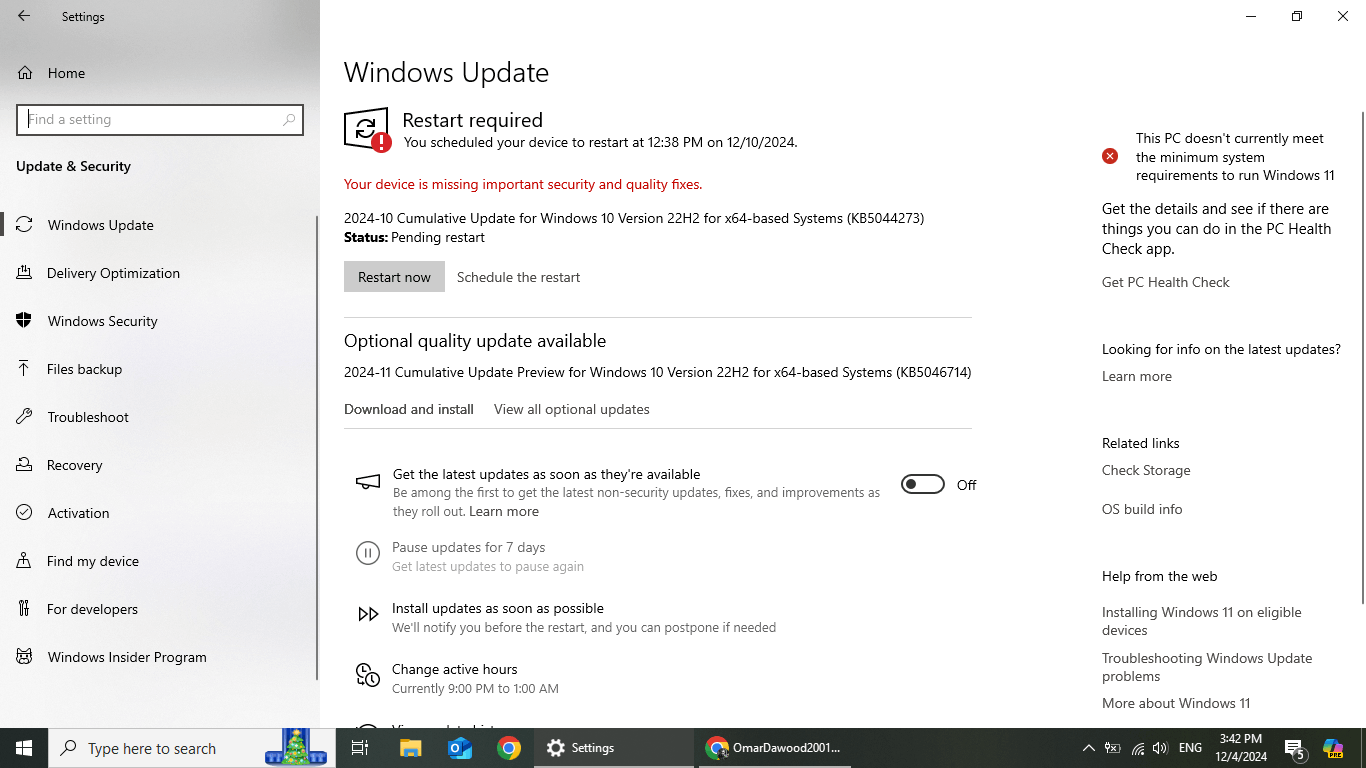
Task: Open Troubleshoot section
Action: coord(160,417)
